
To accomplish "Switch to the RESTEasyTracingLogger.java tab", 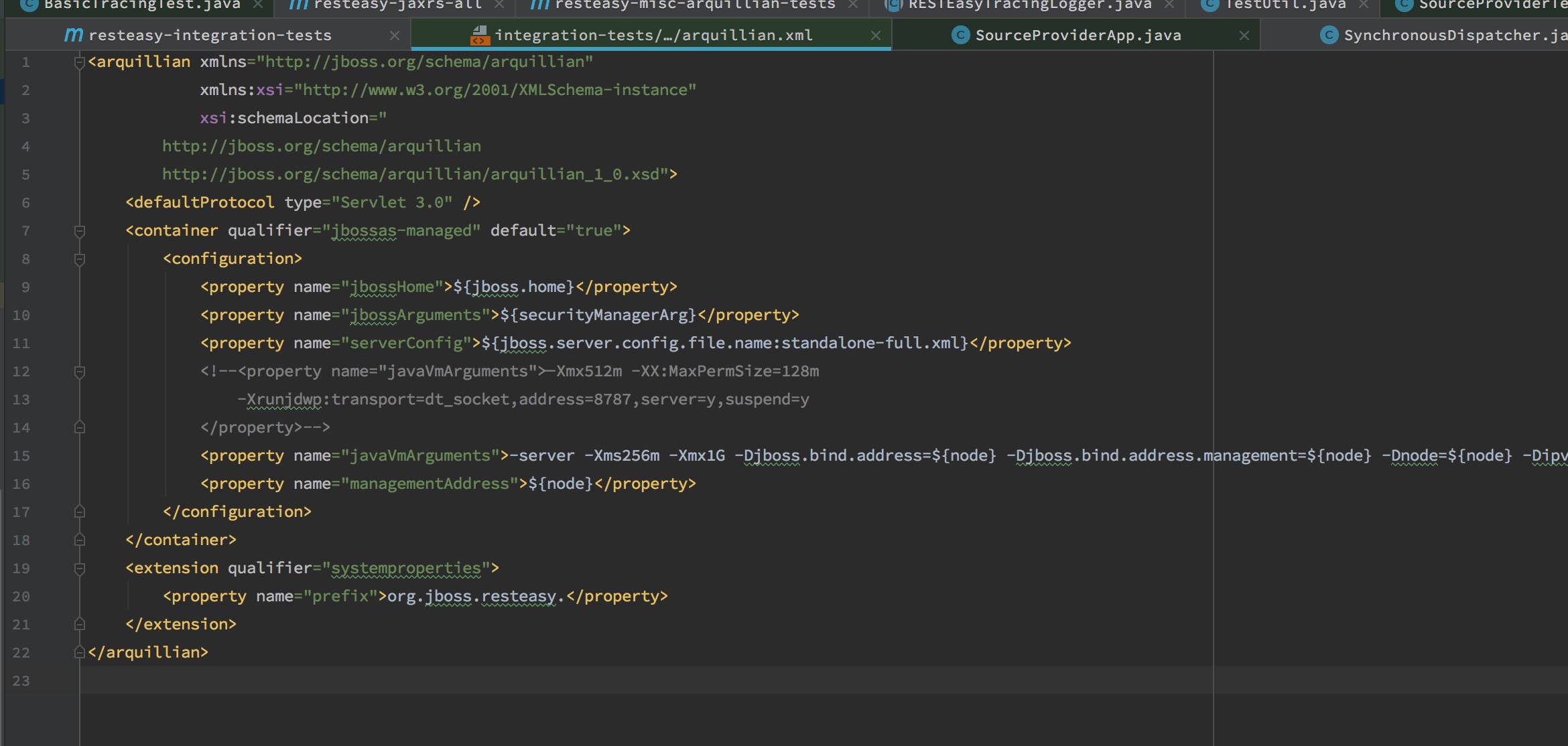I will 1029,5.
